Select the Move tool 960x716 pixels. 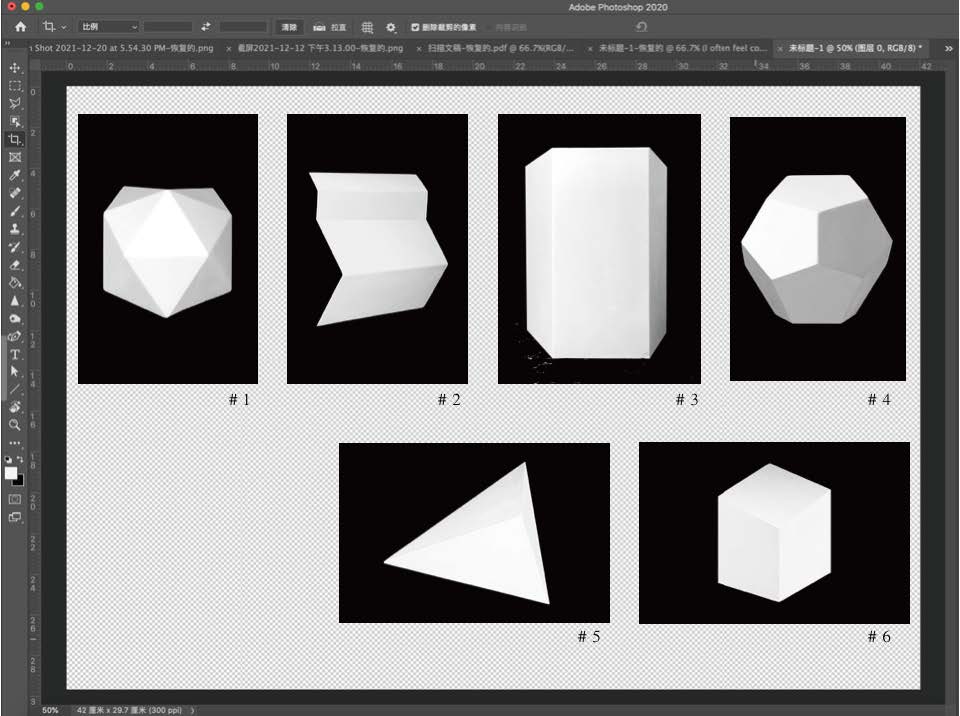coord(15,68)
